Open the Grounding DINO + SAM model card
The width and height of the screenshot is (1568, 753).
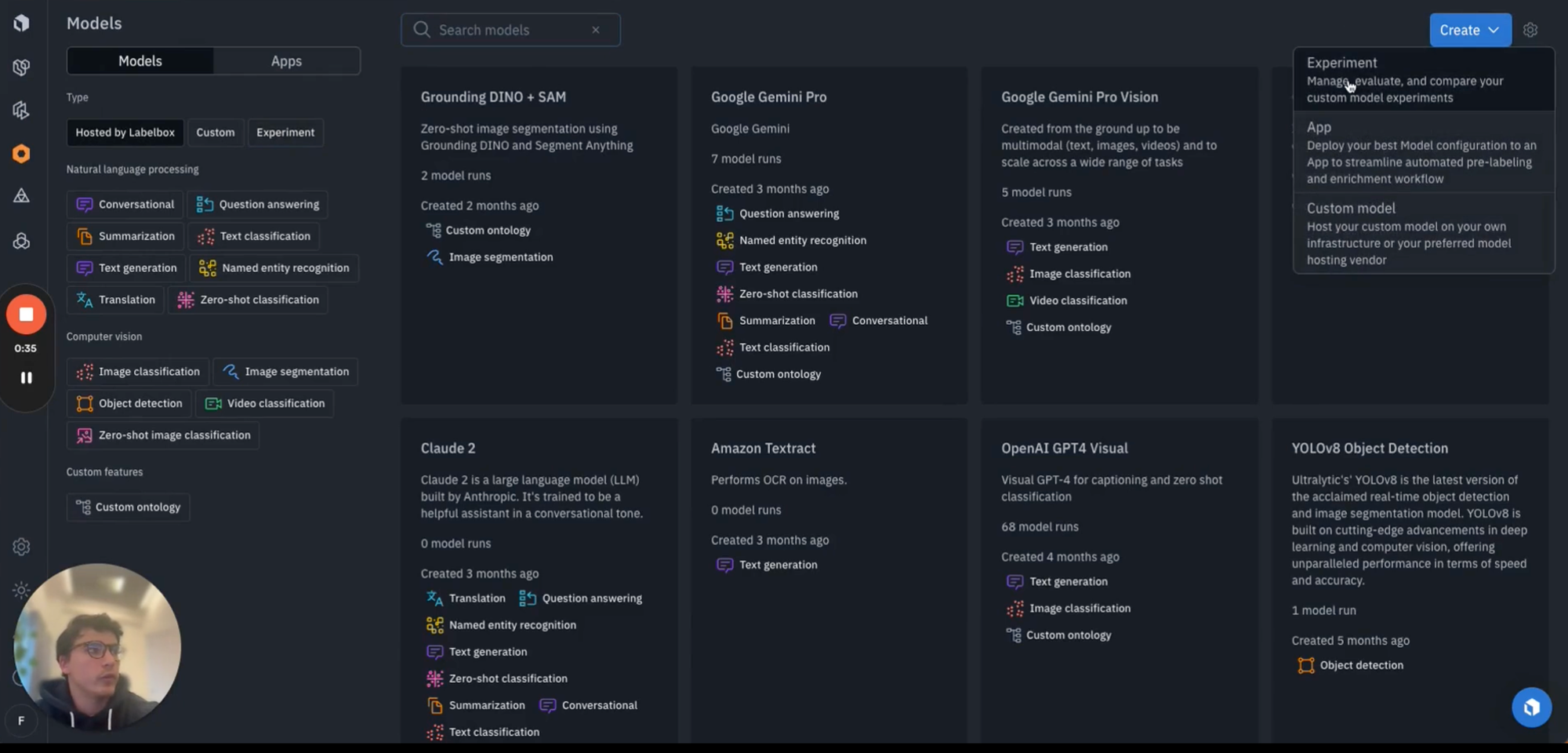pos(539,235)
